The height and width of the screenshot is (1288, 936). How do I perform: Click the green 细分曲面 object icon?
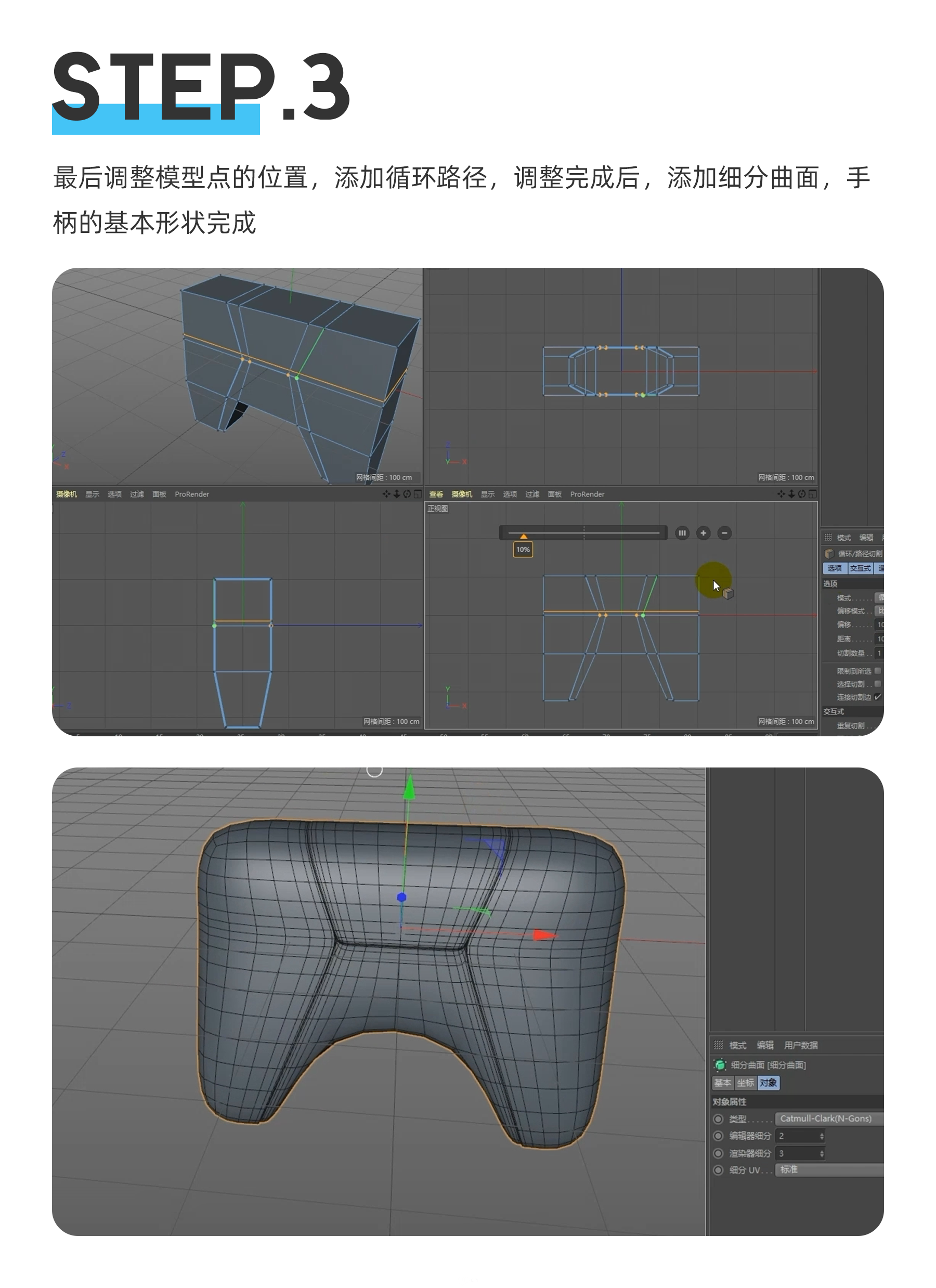pos(720,1065)
